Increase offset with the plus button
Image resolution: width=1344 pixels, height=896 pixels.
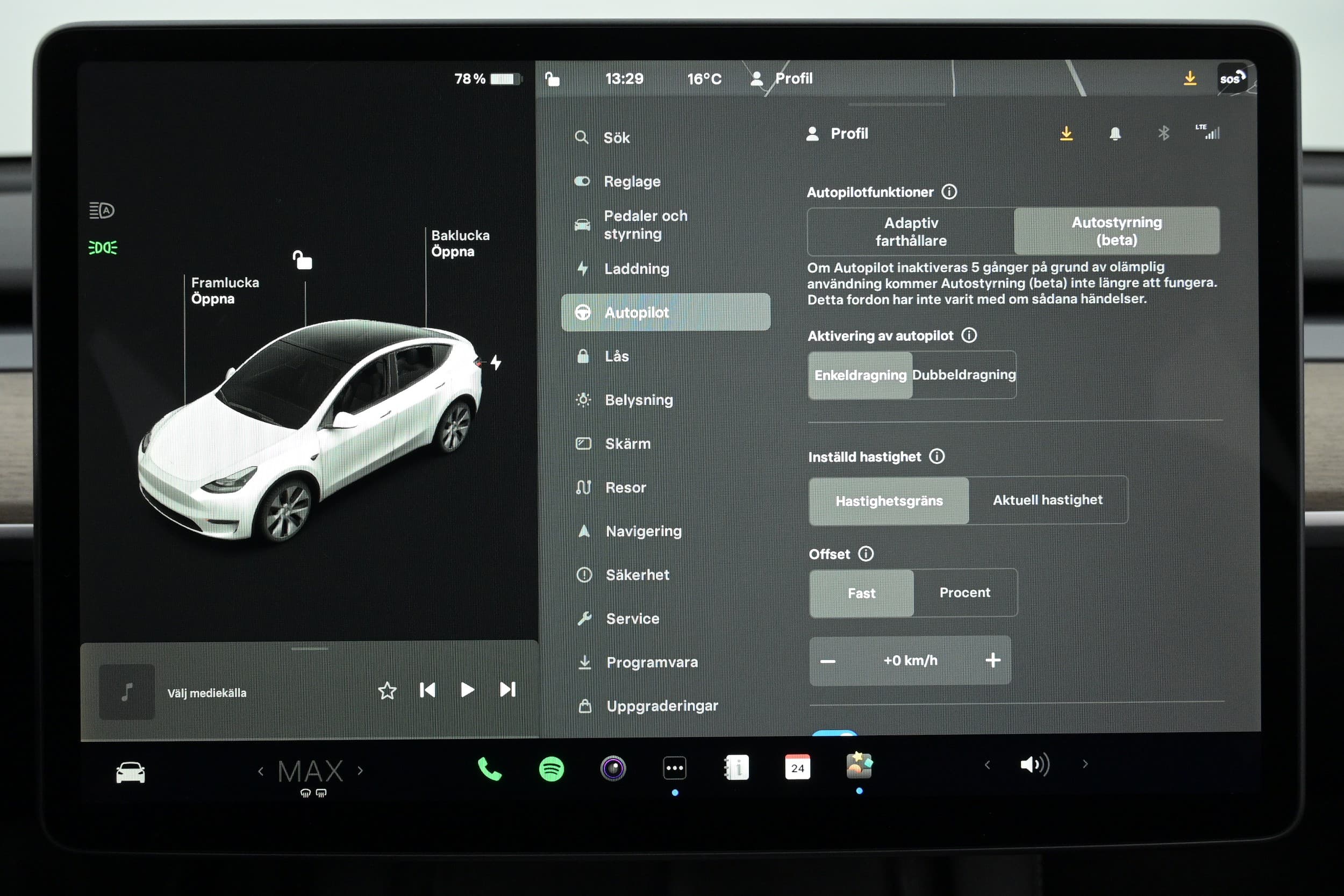[992, 661]
